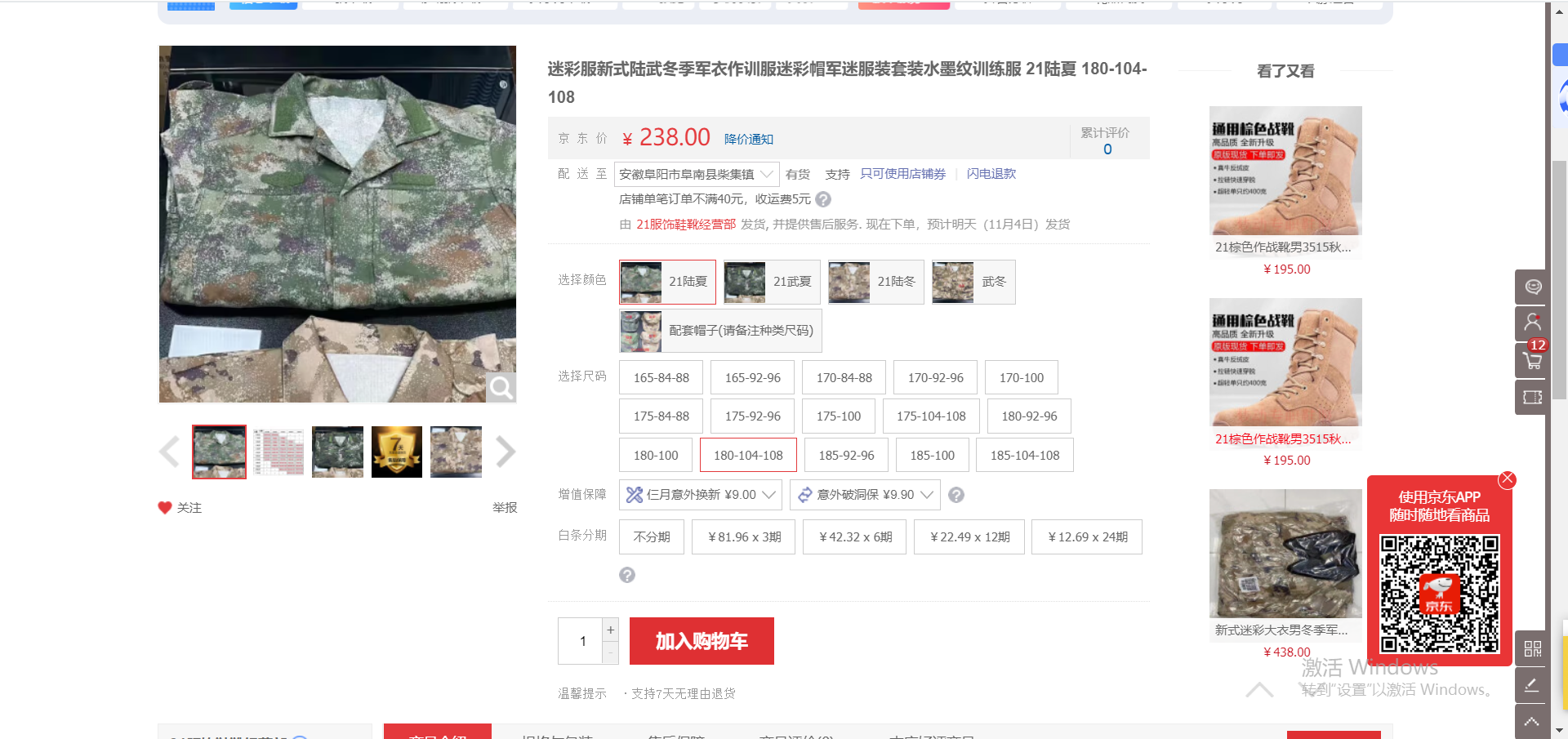The height and width of the screenshot is (739, 1568).
Task: Click the user account sidebar icon
Action: click(1532, 323)
